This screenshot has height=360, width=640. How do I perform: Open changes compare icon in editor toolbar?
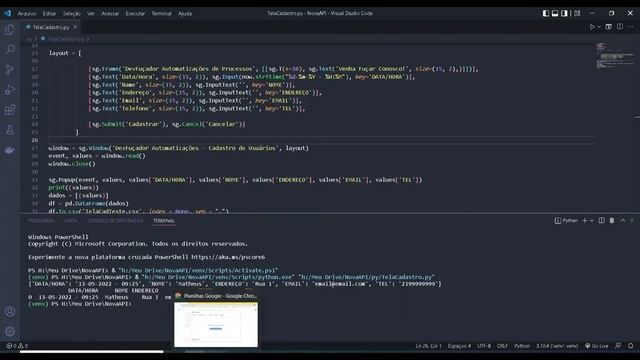click(609, 27)
